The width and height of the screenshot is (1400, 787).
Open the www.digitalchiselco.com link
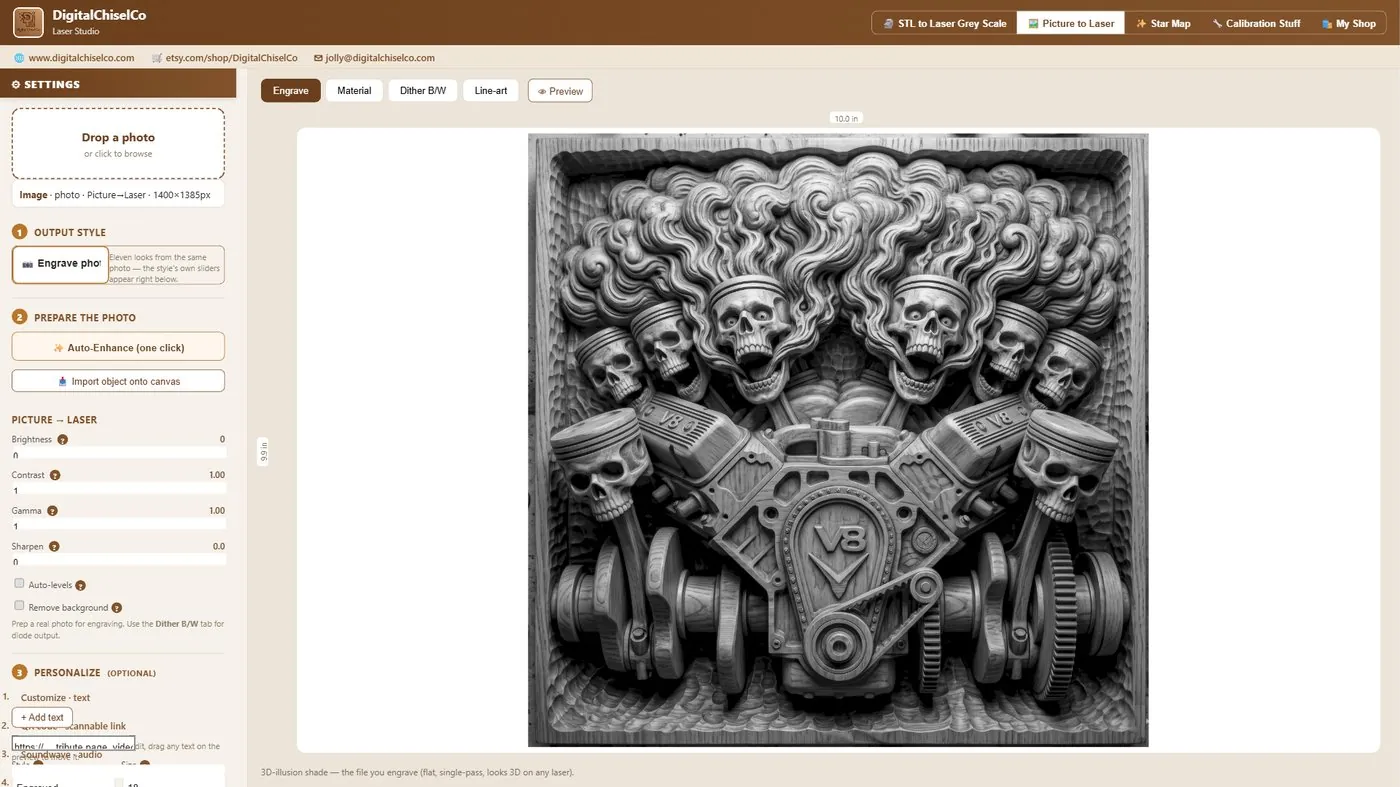pyautogui.click(x=81, y=58)
